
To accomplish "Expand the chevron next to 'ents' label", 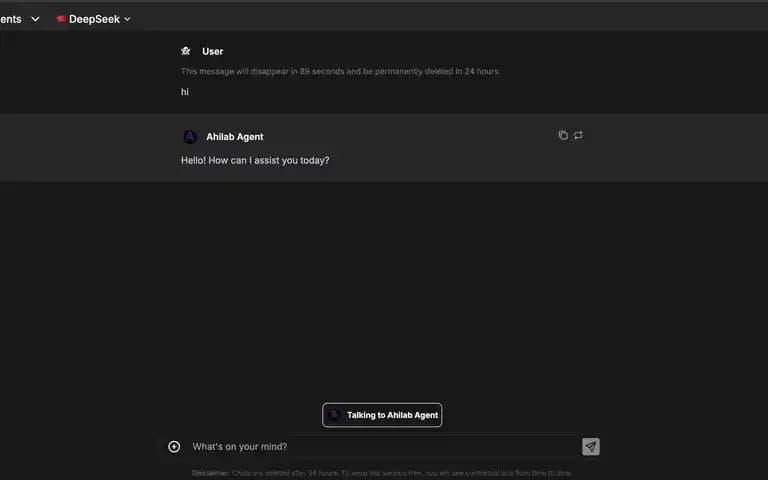I will [35, 19].
